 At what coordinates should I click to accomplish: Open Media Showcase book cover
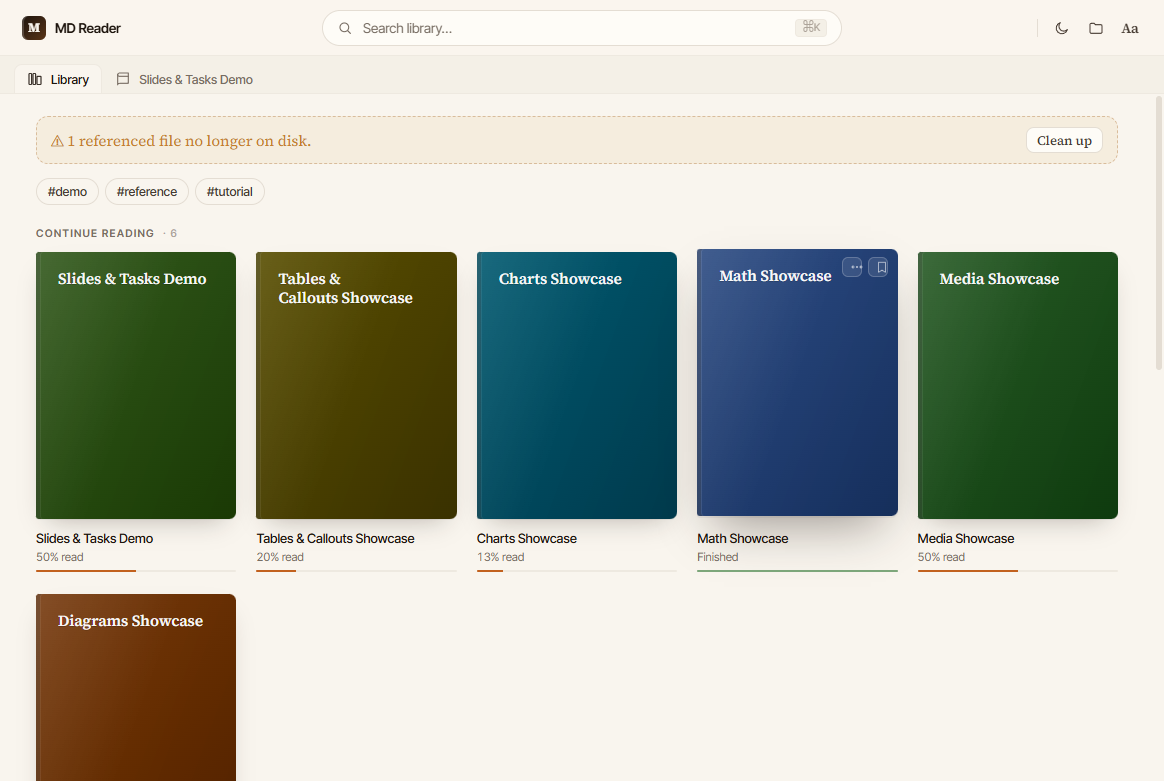point(1018,385)
